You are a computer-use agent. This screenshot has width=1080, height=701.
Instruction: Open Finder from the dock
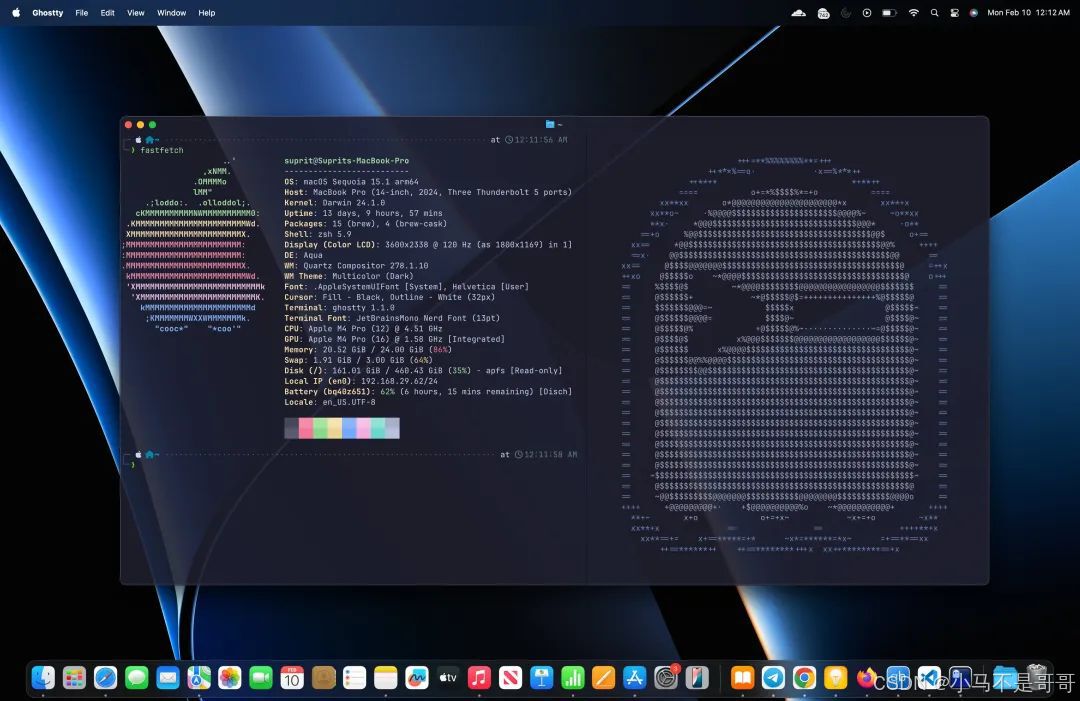pos(43,678)
